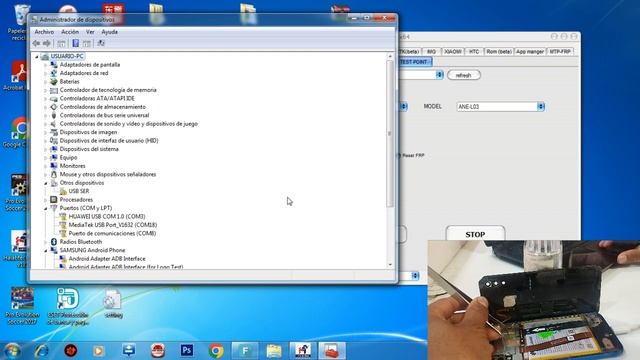Open Photoshop from the taskbar
This screenshot has width=640, height=360.
tap(187, 350)
